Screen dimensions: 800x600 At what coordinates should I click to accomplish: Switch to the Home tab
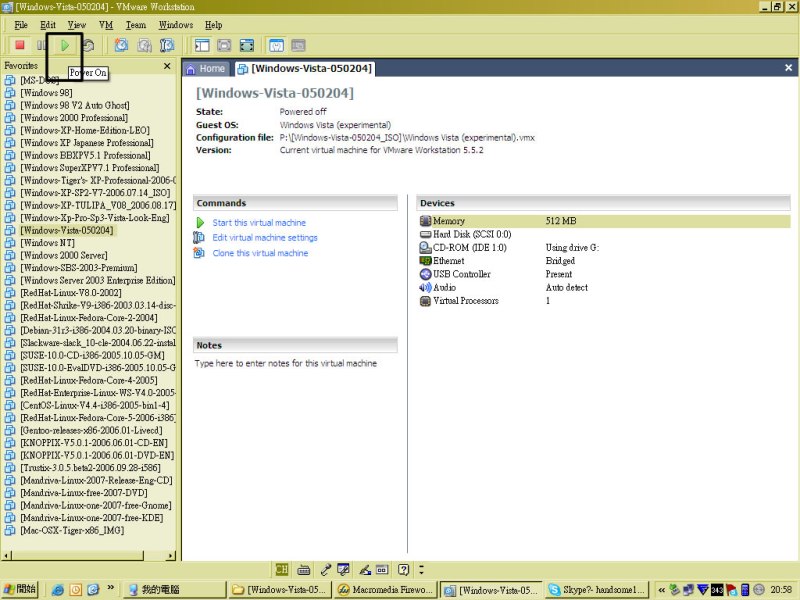point(206,68)
